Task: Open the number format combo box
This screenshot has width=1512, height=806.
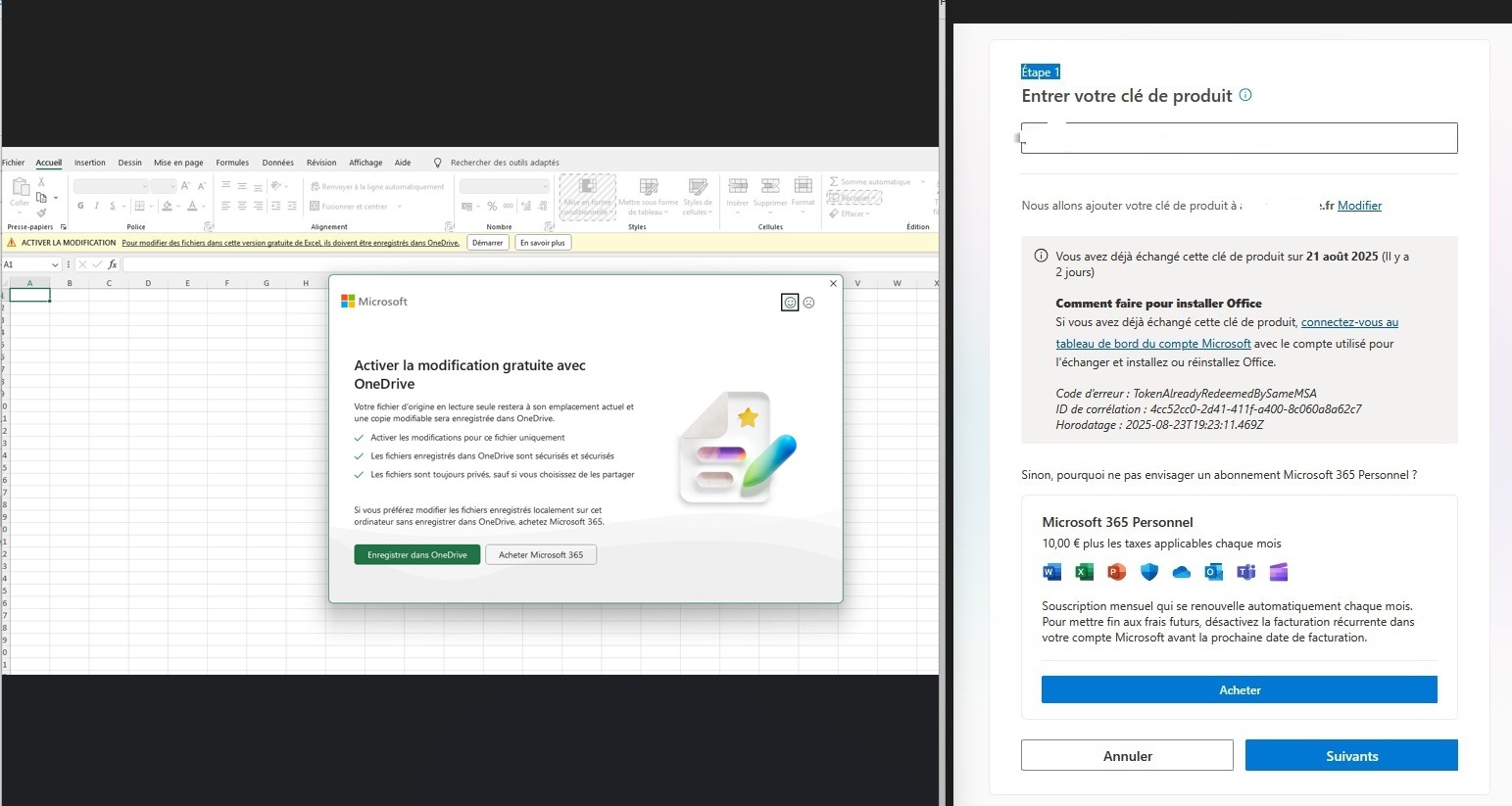Action: point(505,186)
